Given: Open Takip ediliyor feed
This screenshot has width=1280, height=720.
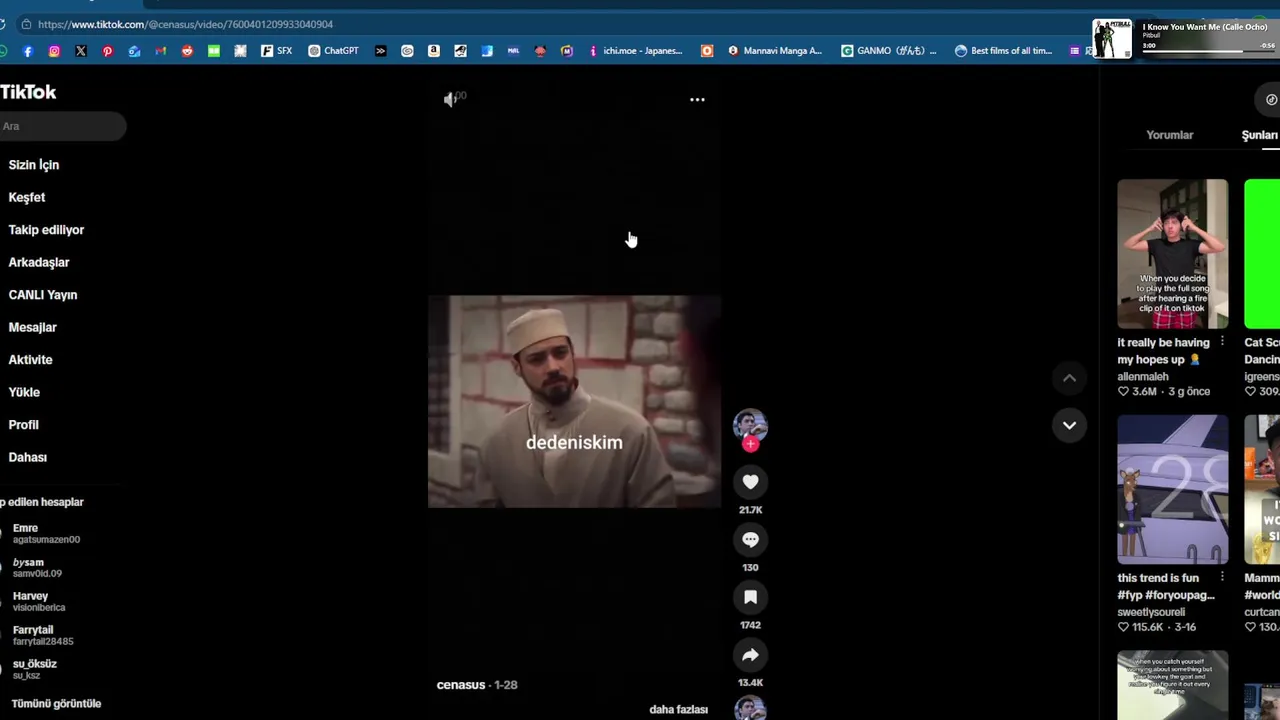Looking at the screenshot, I should tap(46, 230).
